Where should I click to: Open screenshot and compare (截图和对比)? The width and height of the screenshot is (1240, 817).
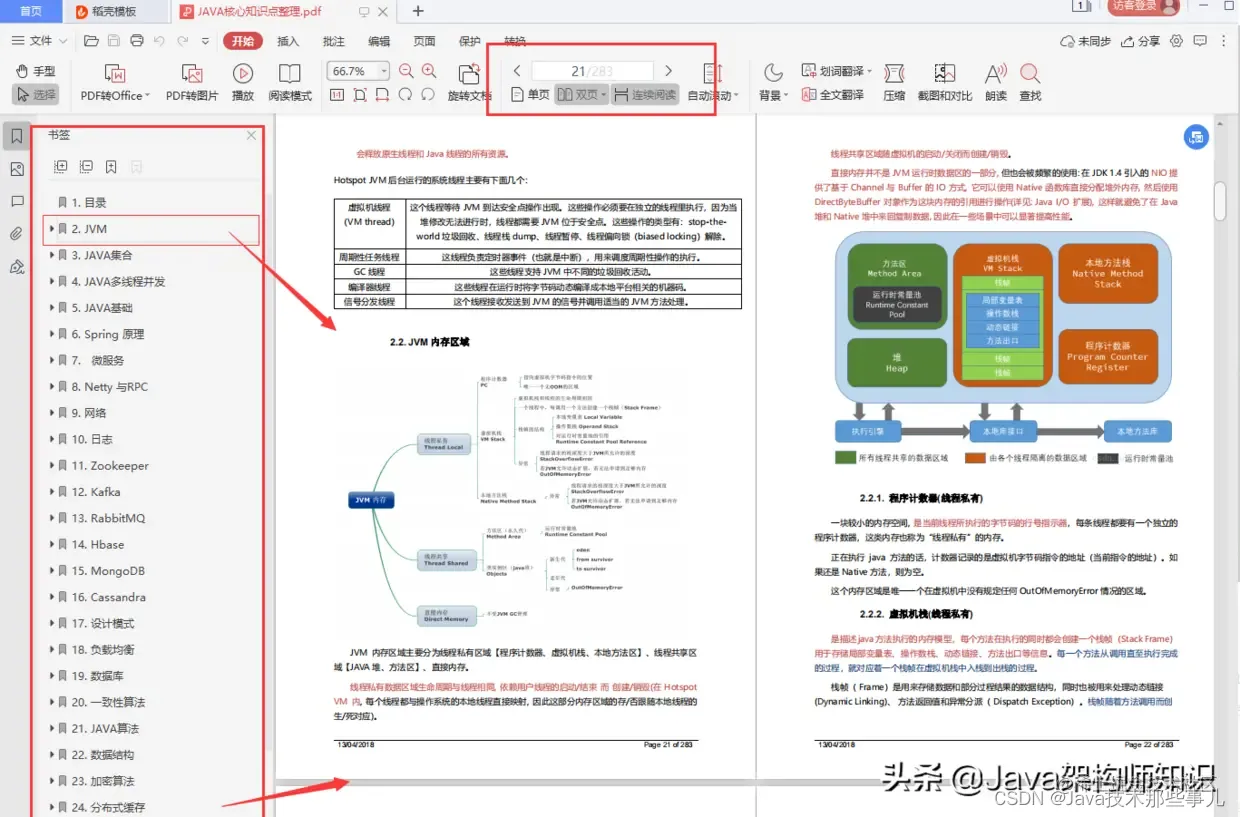coord(945,83)
